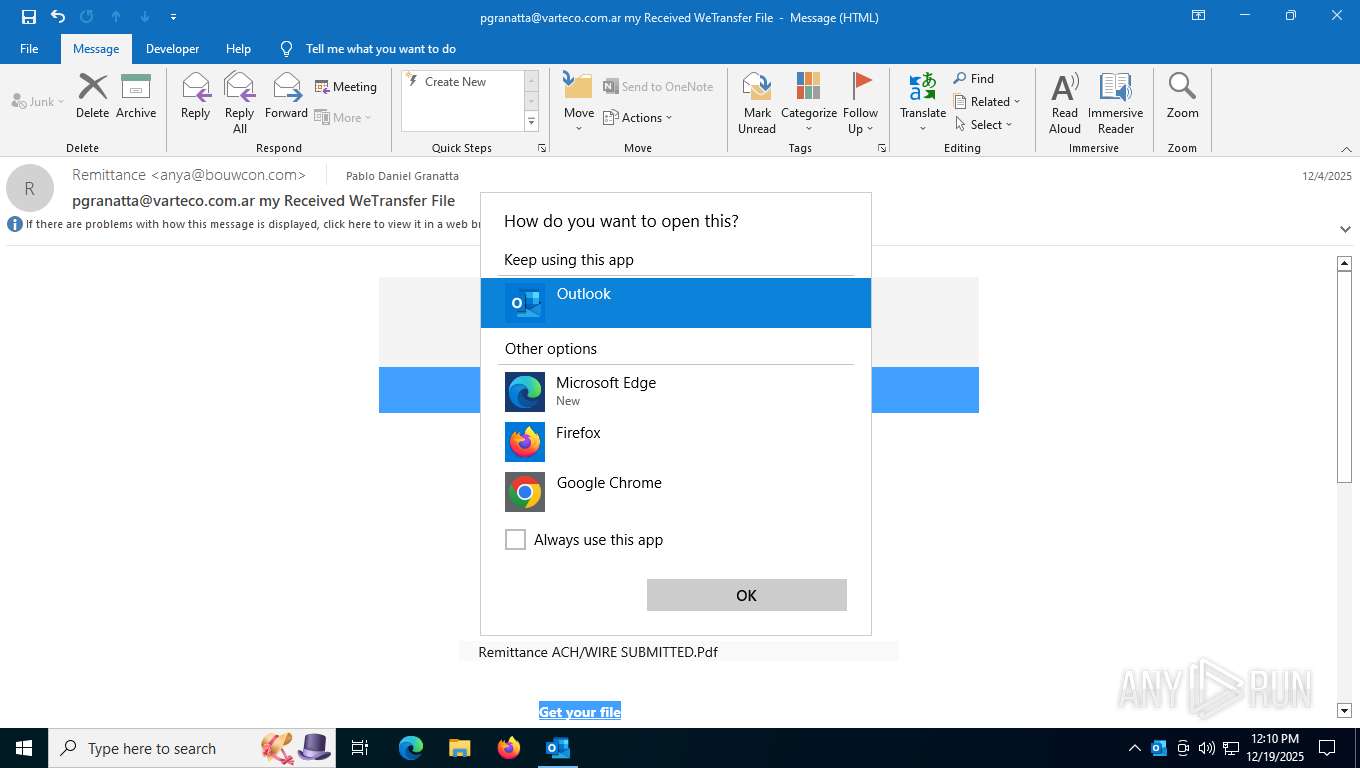Open File Explorer from the taskbar
This screenshot has height=768, width=1360.
coord(460,748)
